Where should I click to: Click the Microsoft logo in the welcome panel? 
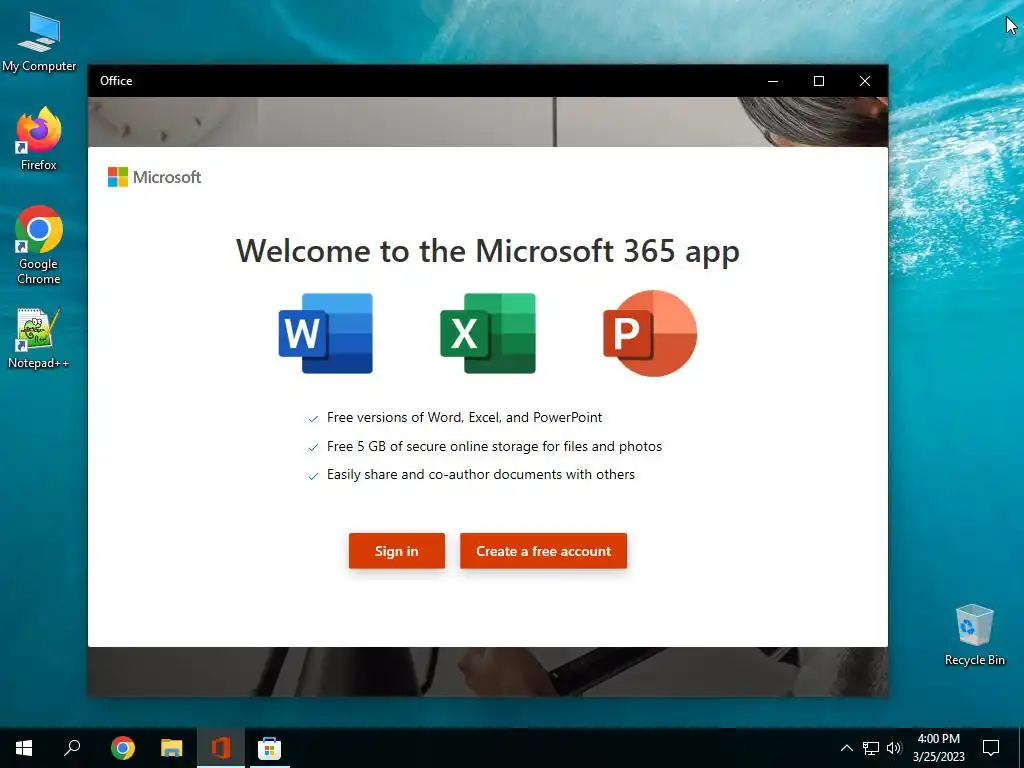point(154,177)
